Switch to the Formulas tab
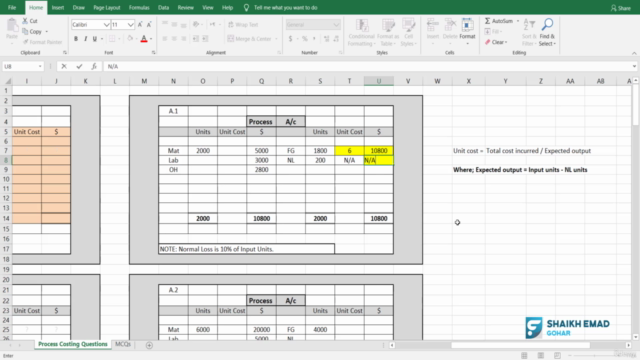 click(139, 7)
